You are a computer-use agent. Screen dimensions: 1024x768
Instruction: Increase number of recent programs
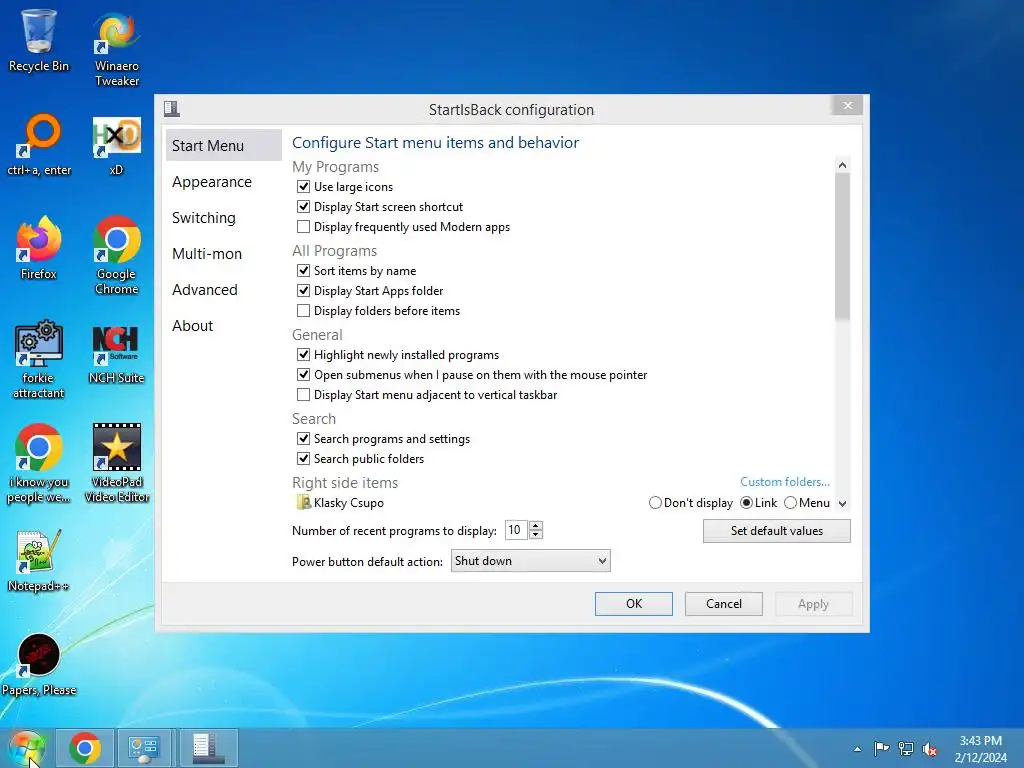(x=536, y=525)
